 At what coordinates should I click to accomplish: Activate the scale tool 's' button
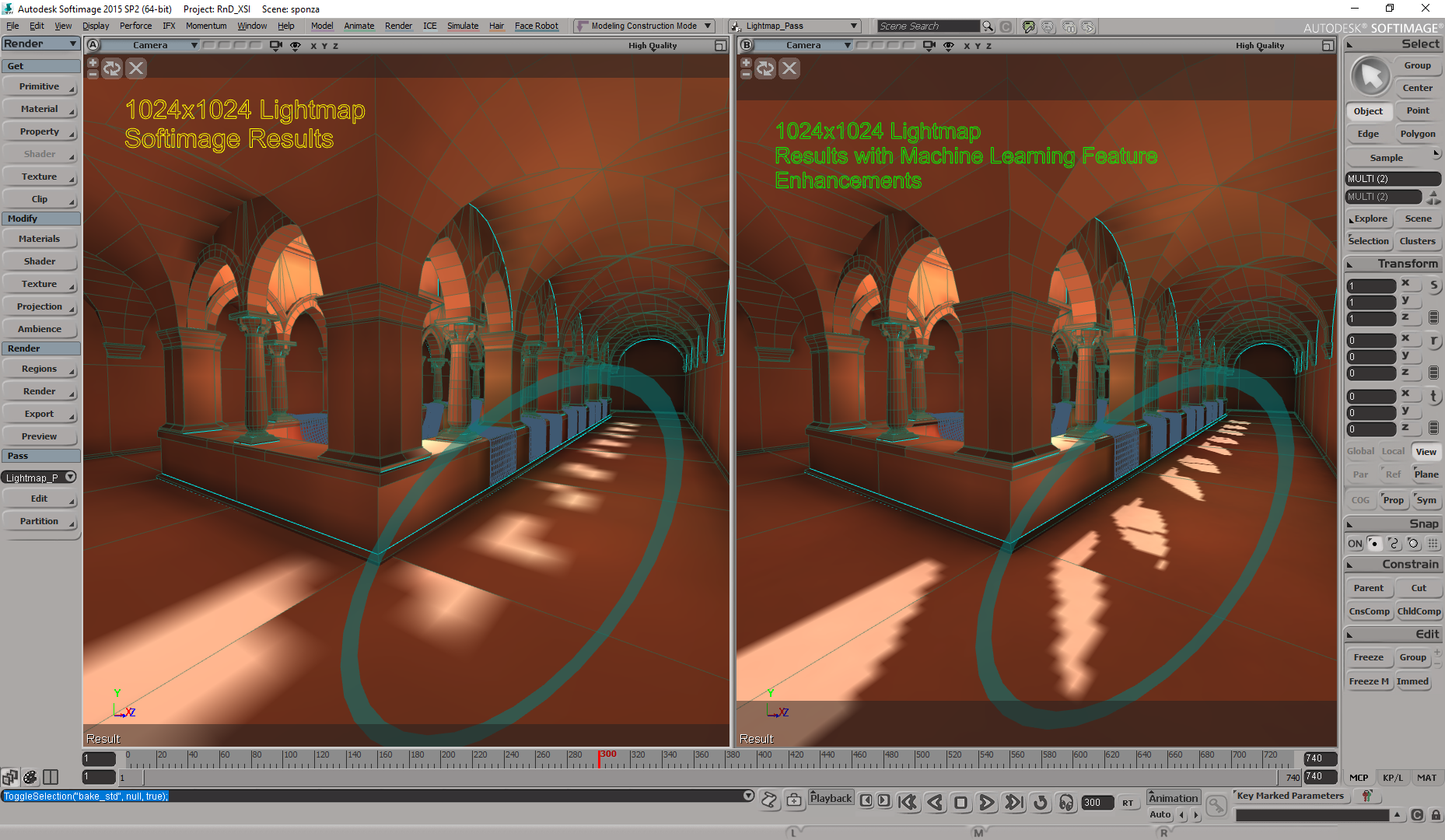point(1433,285)
